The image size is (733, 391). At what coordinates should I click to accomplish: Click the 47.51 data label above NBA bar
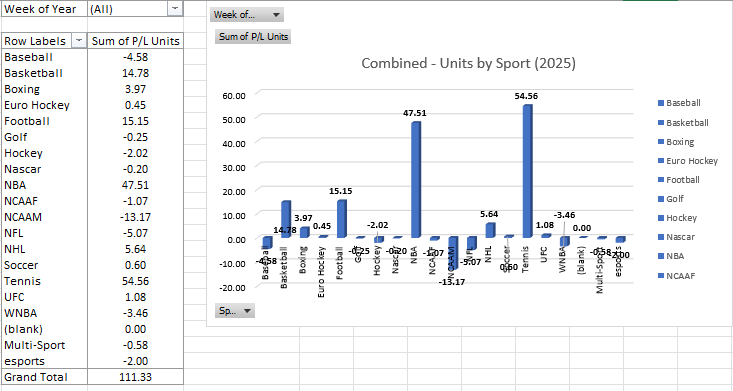415,113
